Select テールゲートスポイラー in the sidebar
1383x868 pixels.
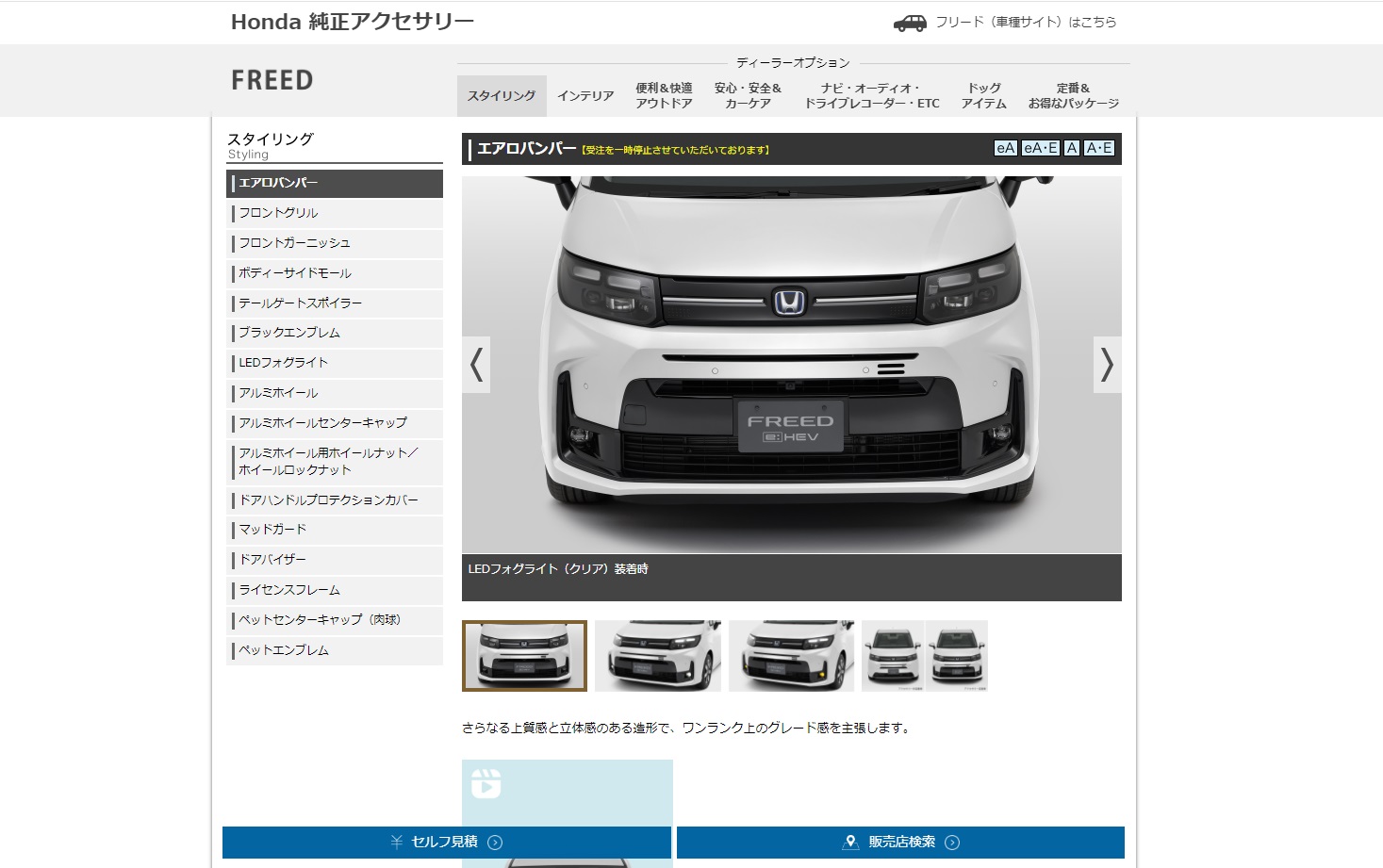click(335, 303)
